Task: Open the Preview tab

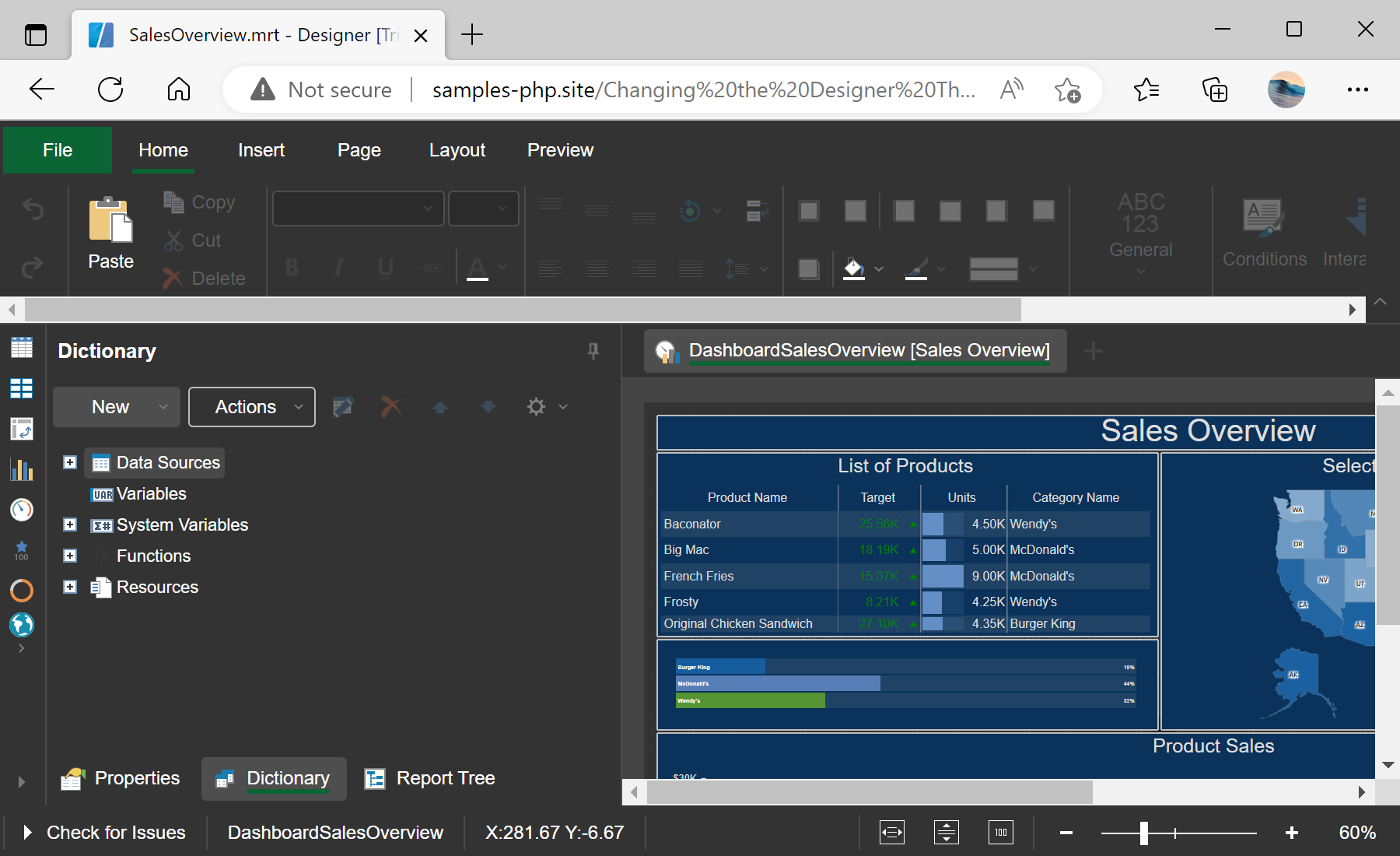Action: (560, 150)
